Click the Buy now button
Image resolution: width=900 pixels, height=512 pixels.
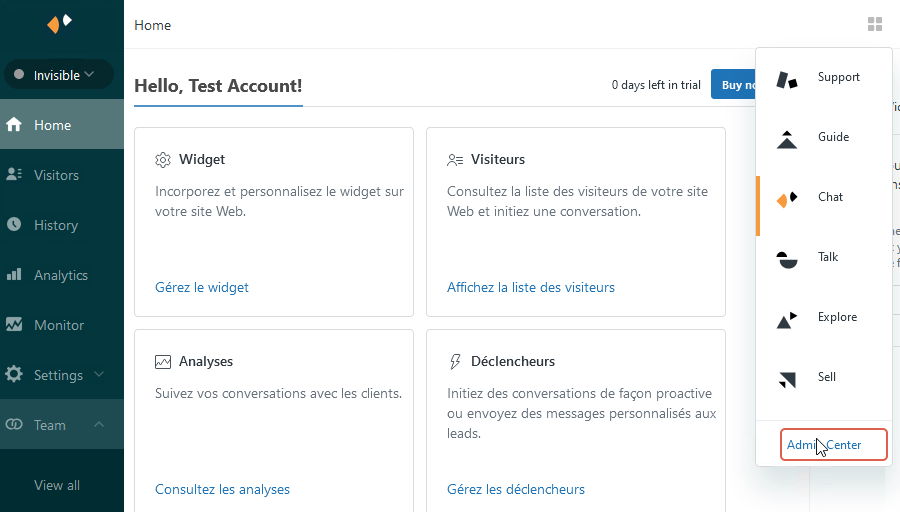pos(732,85)
